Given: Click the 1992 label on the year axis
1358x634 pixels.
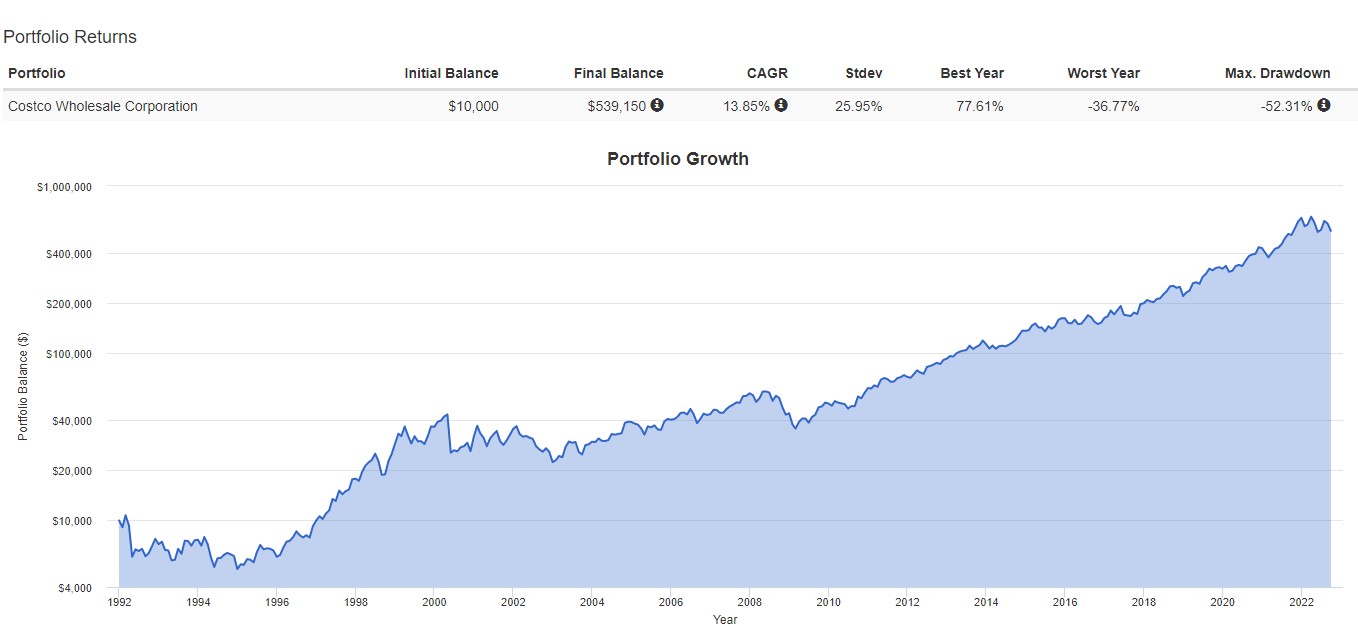Looking at the screenshot, I should tap(119, 603).
